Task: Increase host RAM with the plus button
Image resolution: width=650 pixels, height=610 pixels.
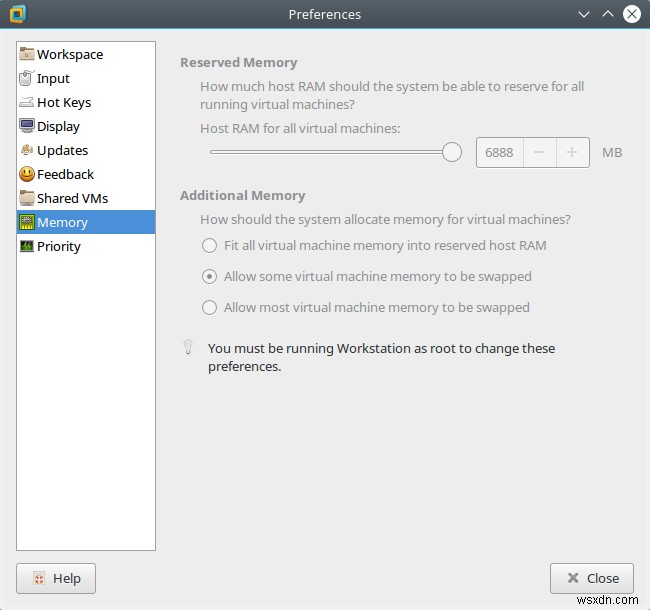Action: point(572,152)
